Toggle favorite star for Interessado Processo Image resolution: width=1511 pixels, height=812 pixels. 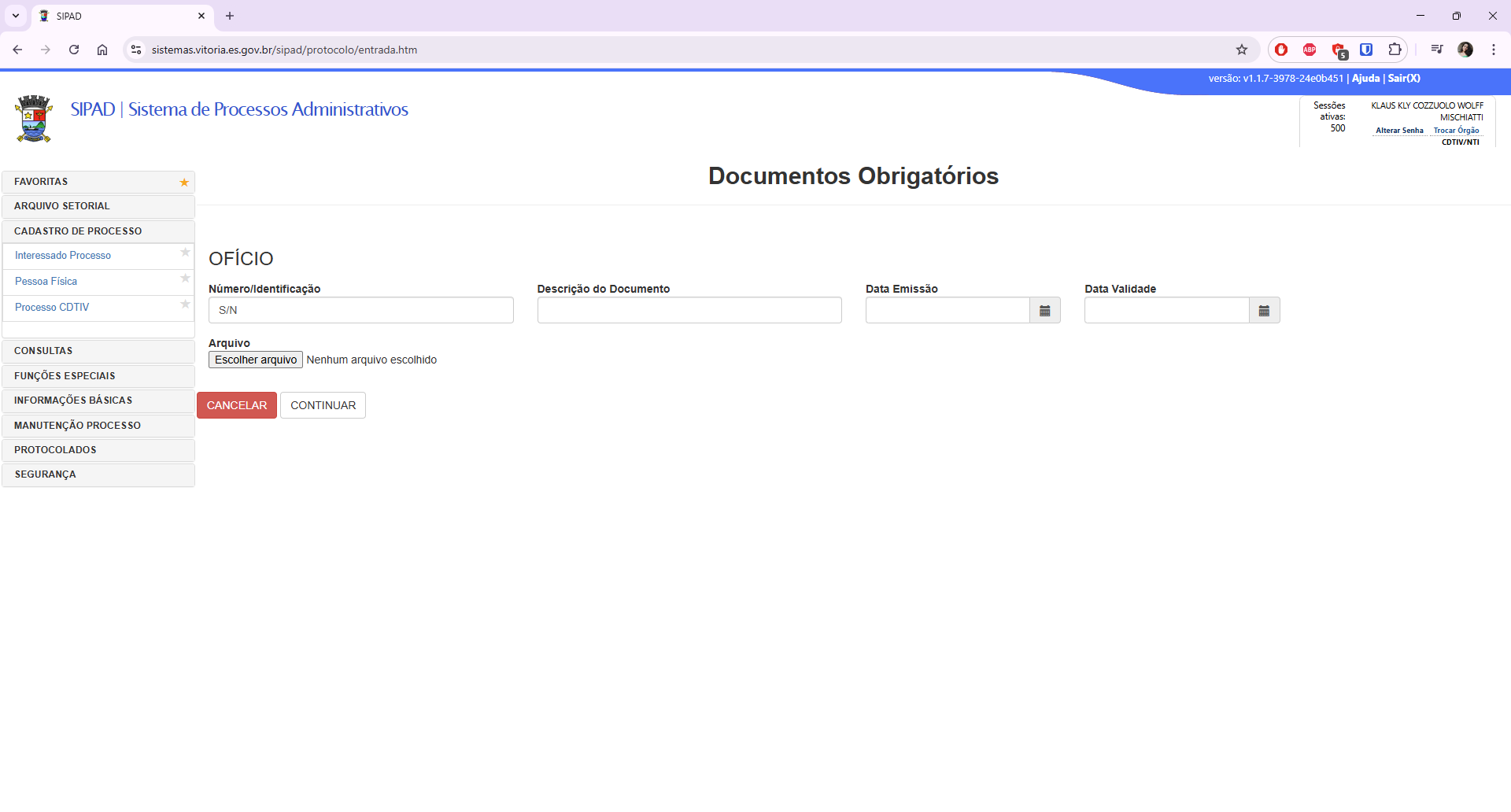point(185,253)
